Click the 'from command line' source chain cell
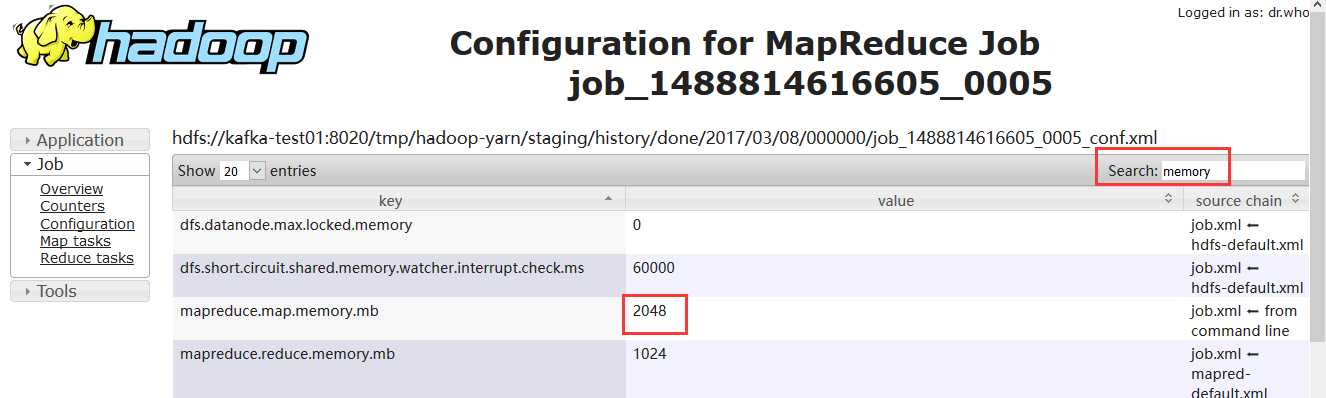Image resolution: width=1326 pixels, height=398 pixels. pyautogui.click(x=1245, y=320)
